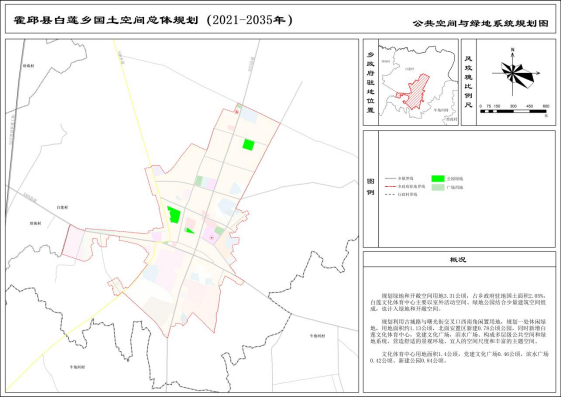Image resolution: width=561 pixels, height=397 pixels.
Task: Click the 白莲村 label on the main map
Action: point(62,207)
